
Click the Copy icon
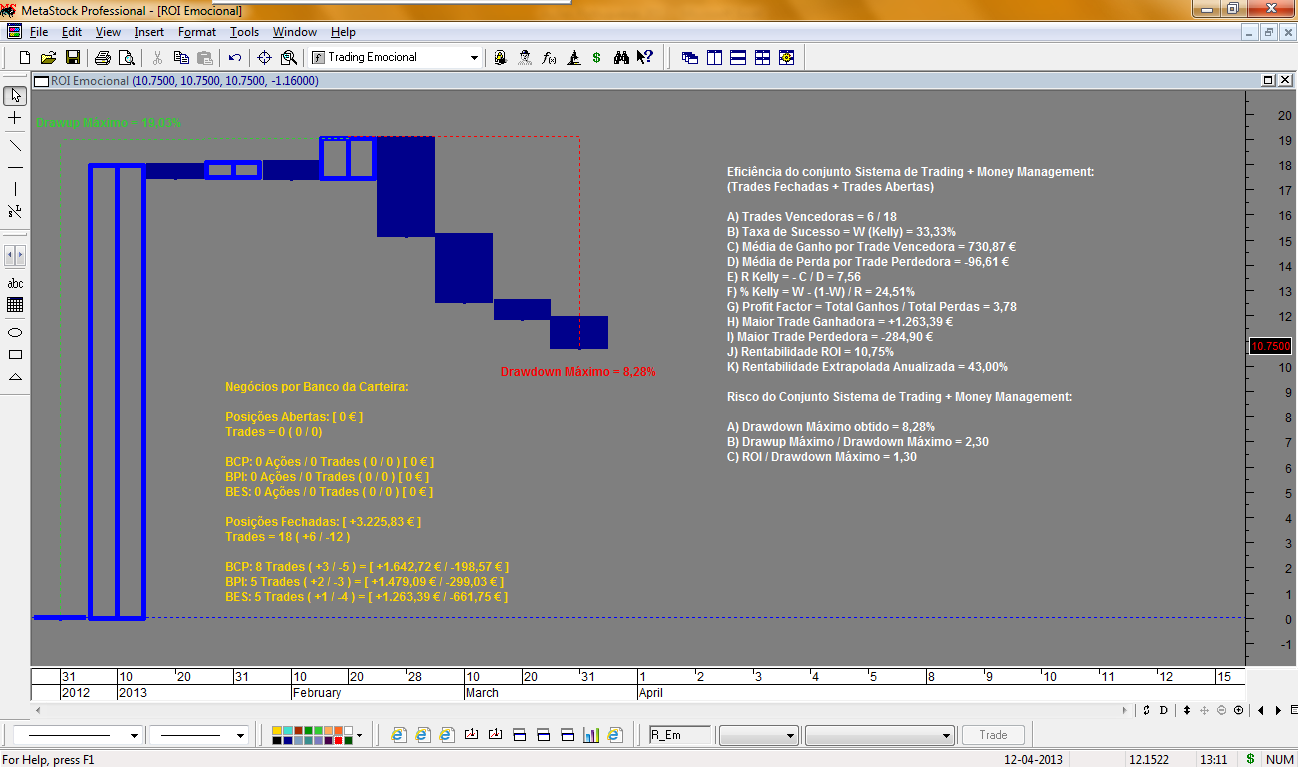click(181, 58)
